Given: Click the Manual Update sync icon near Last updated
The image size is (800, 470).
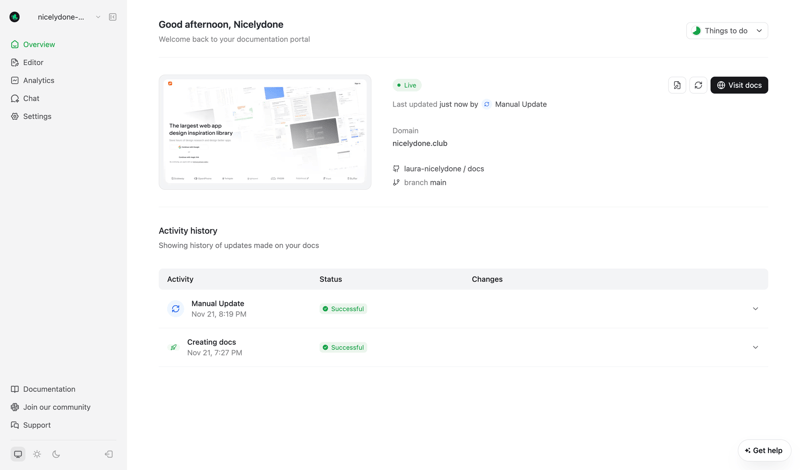Looking at the screenshot, I should [x=487, y=104].
